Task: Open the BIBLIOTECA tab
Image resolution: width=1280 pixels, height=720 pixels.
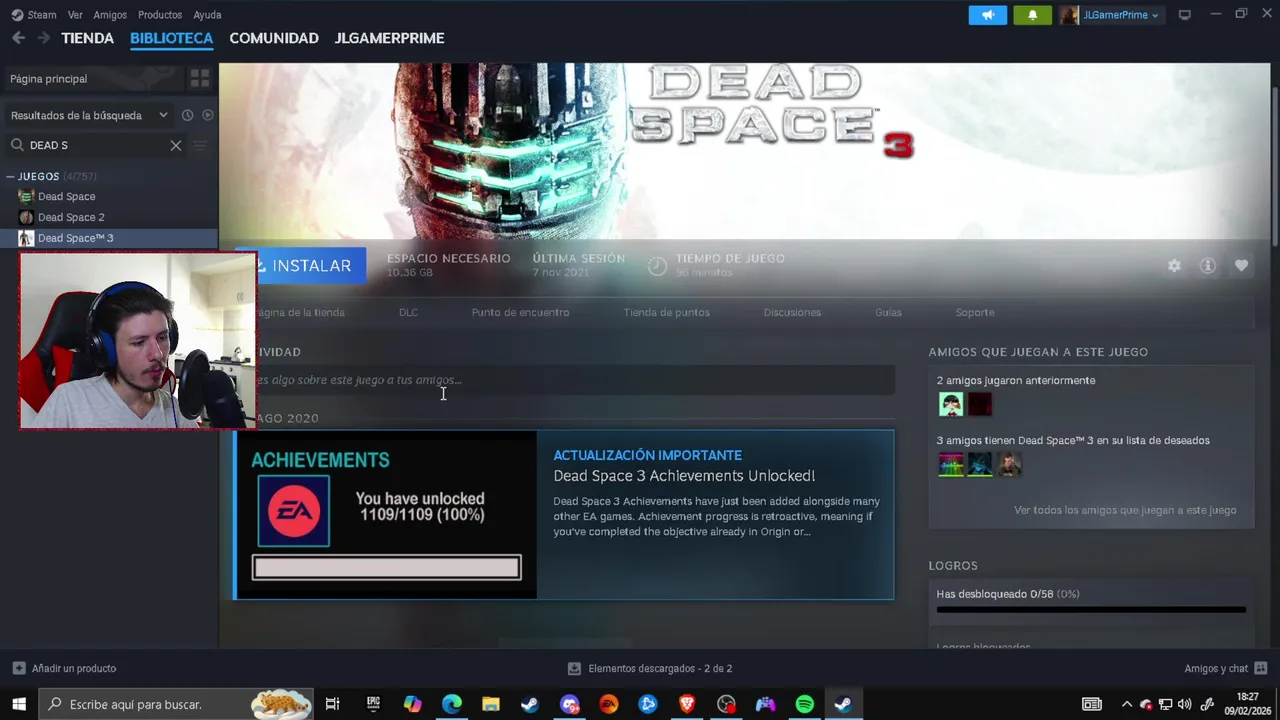Action: pyautogui.click(x=171, y=38)
